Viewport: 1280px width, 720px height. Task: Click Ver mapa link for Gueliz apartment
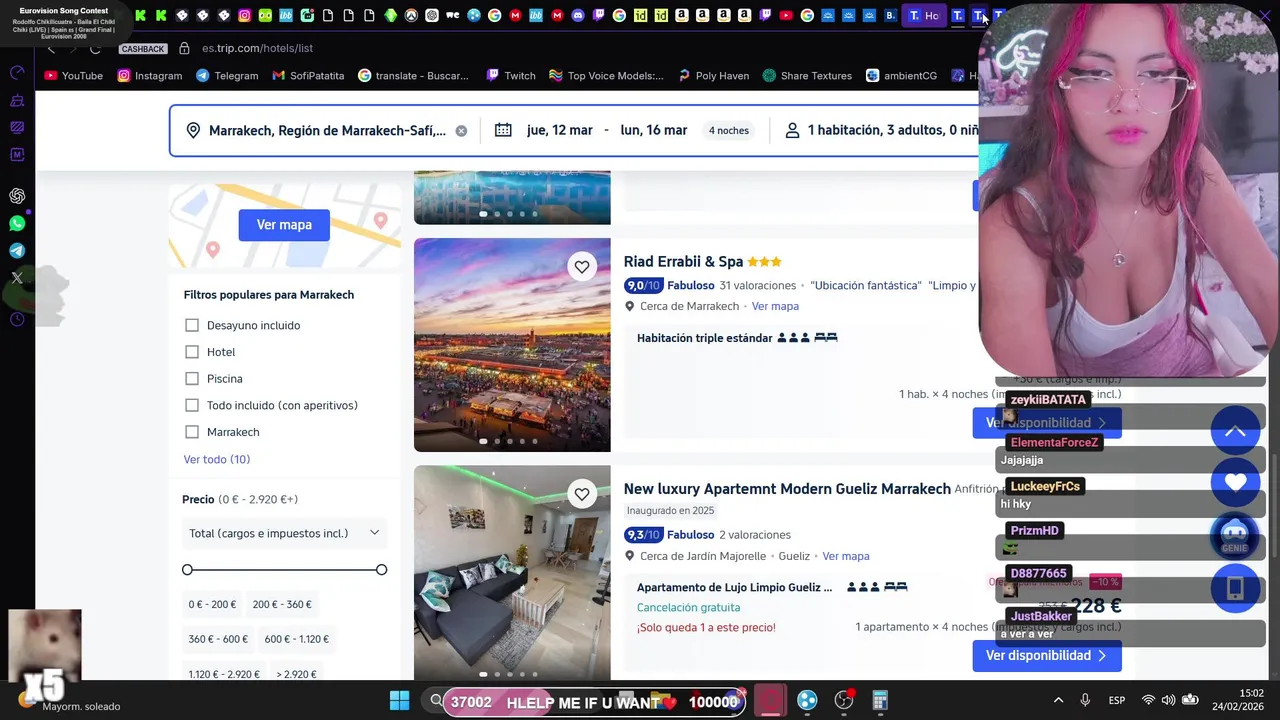click(846, 556)
